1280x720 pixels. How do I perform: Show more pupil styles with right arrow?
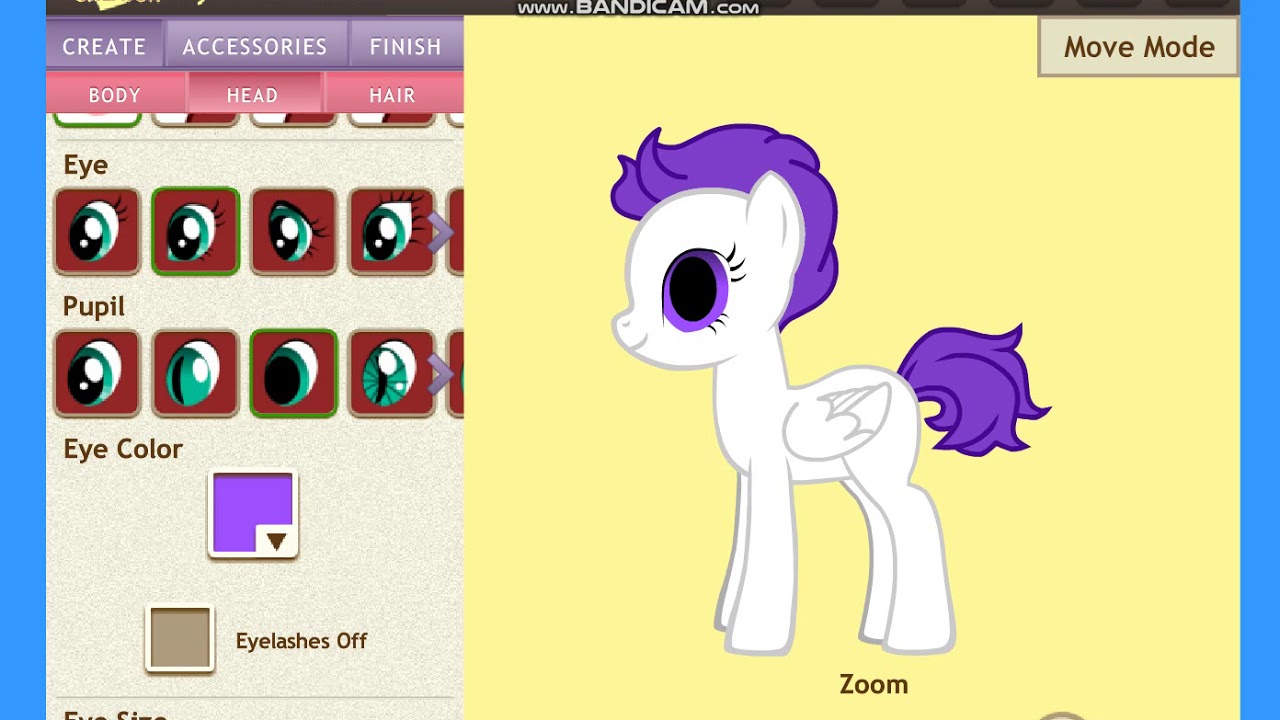pos(441,374)
